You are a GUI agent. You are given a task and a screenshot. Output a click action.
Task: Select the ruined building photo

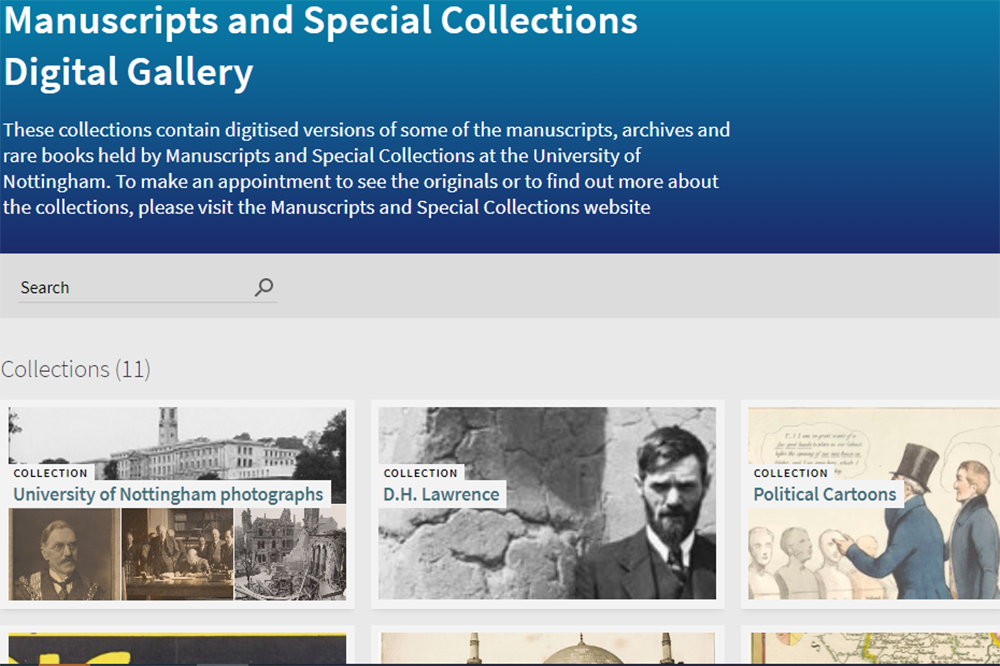tap(290, 554)
